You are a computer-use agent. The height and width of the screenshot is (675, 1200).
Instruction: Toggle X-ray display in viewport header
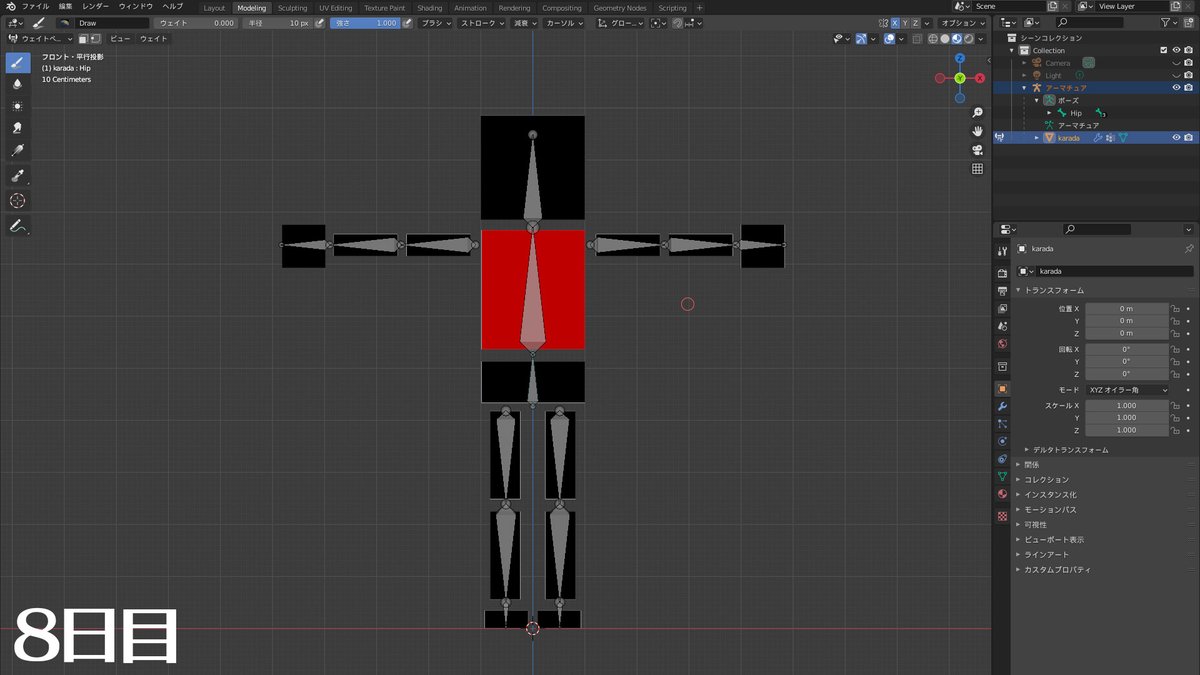[917, 39]
